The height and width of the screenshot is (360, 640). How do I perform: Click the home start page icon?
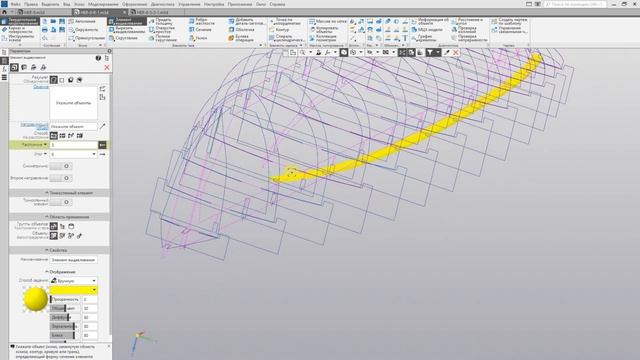pos(4,12)
